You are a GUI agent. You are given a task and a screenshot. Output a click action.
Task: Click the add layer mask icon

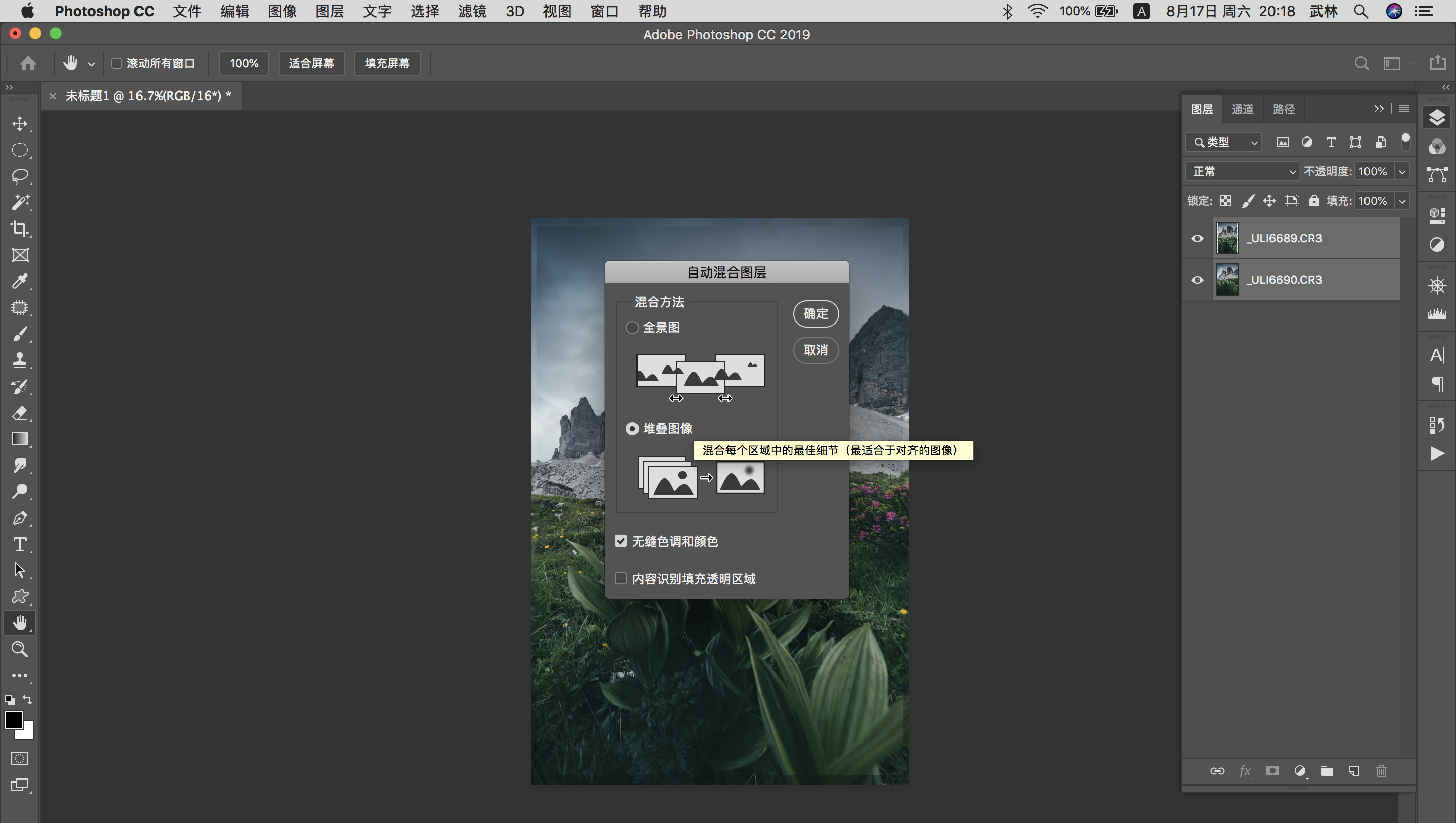1272,771
